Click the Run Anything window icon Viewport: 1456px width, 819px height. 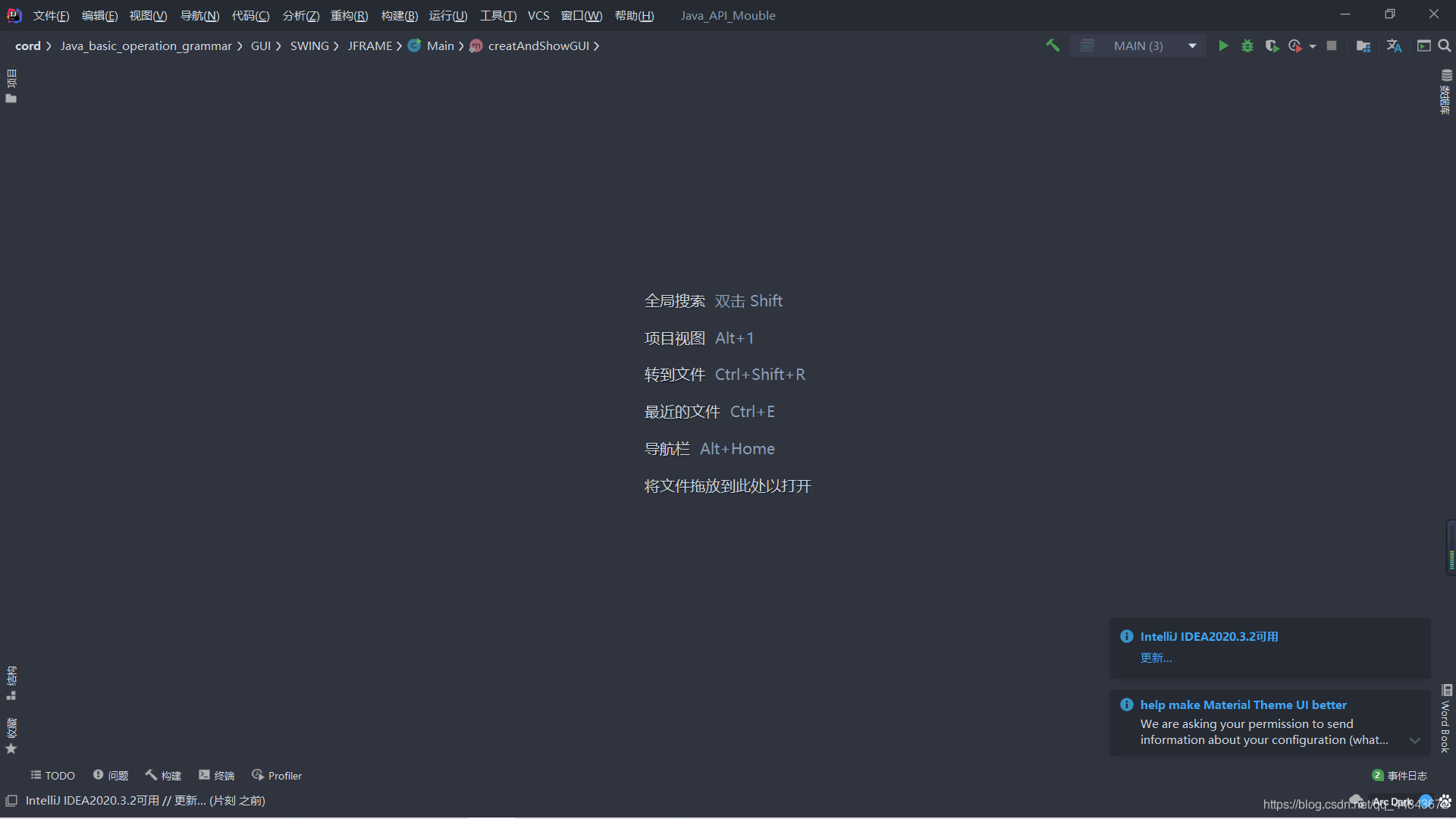[1424, 45]
